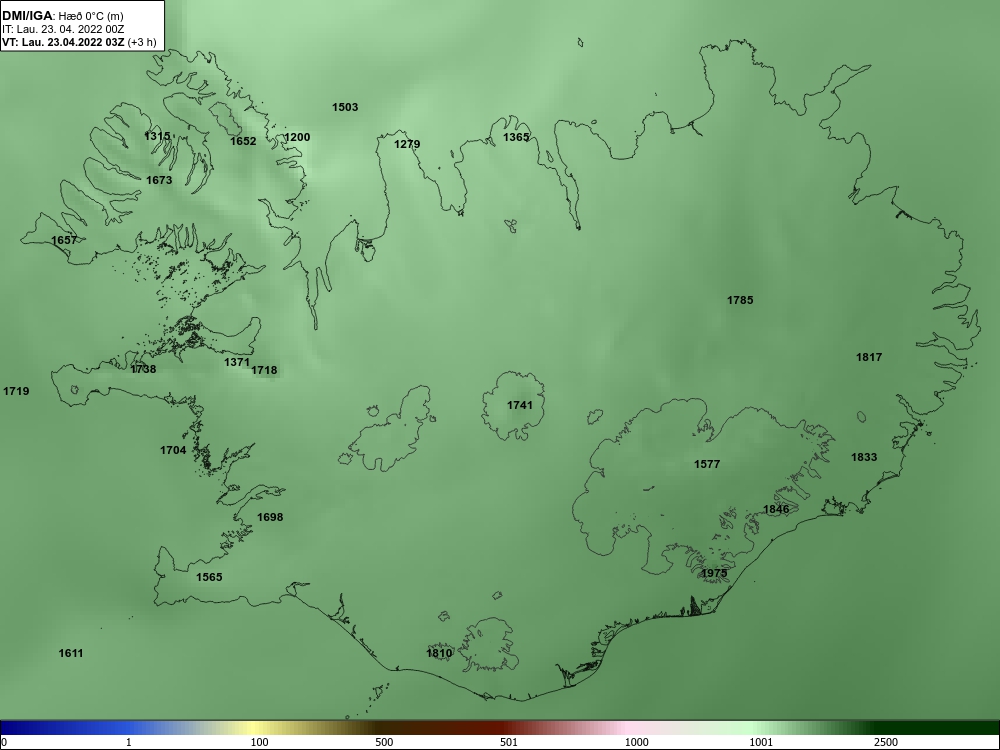Click the 1657 value in the west

64,240
